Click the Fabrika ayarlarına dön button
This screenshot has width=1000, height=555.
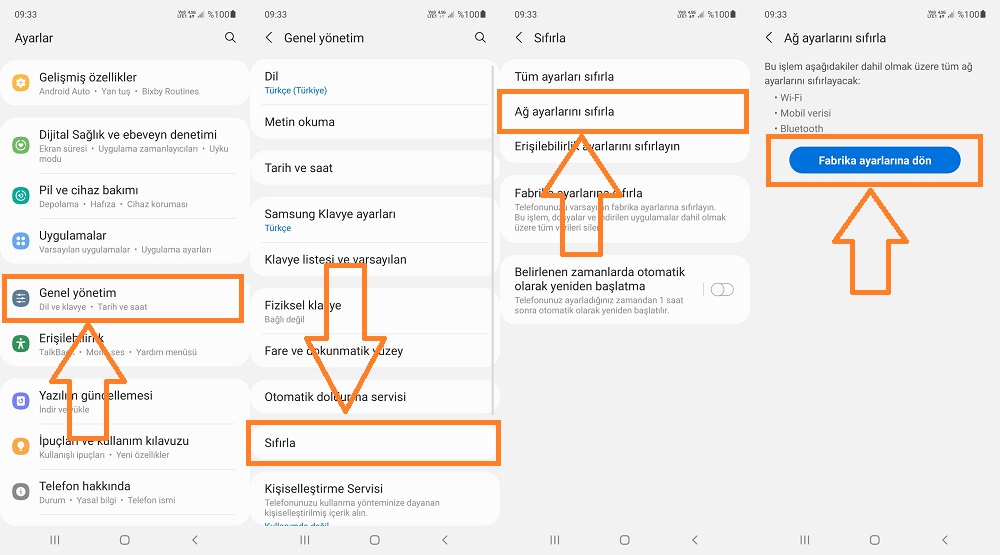tap(874, 160)
